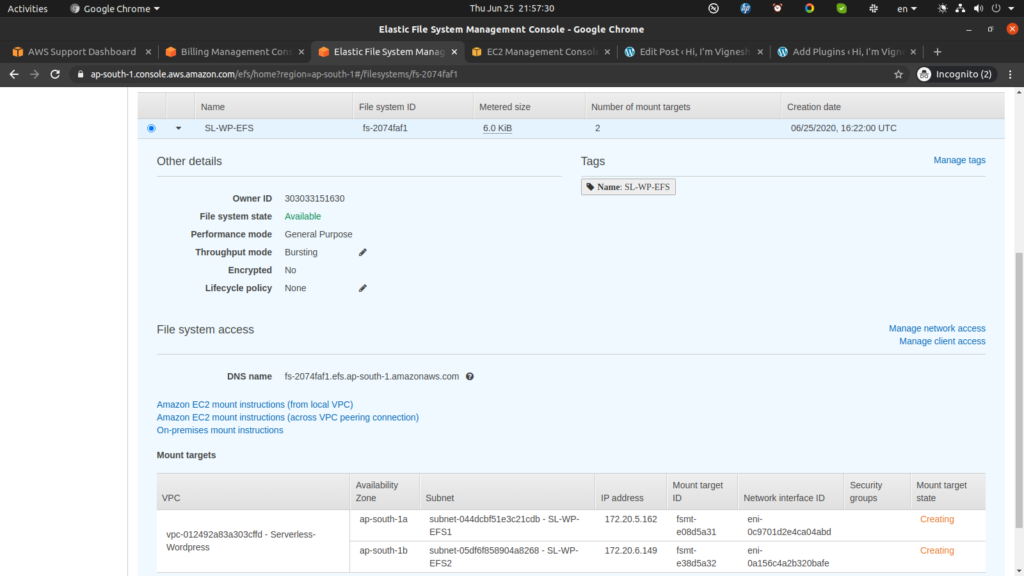Click the HP tray icon
The image size is (1024, 576).
tap(745, 8)
